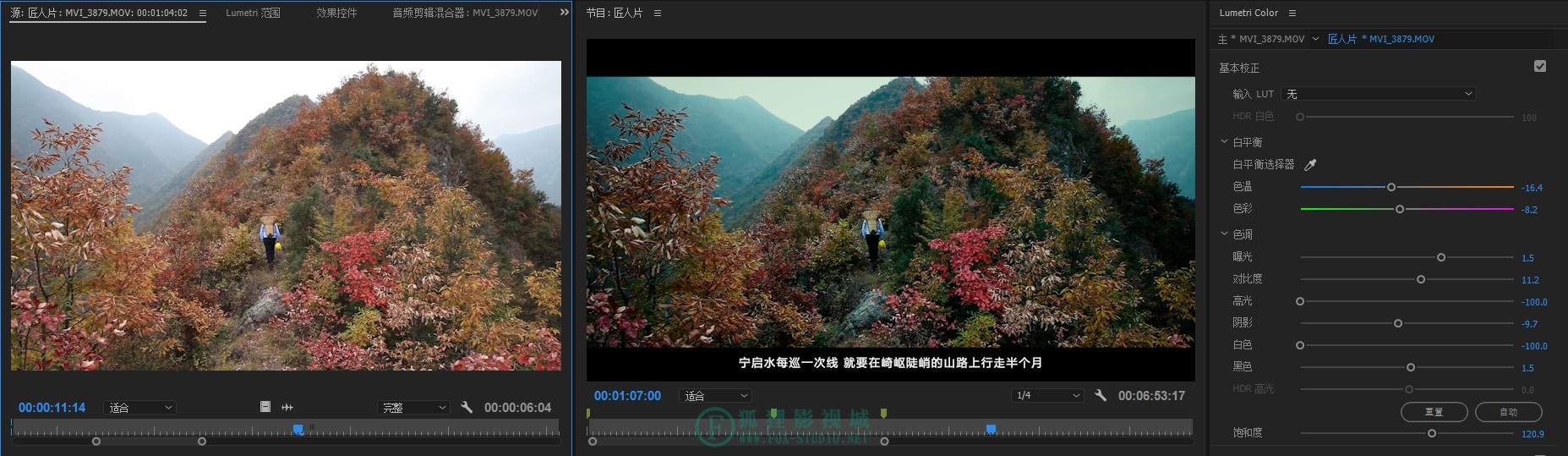The width and height of the screenshot is (1568, 456).
Task: Click the 曝光 value 1.5
Action: click(1527, 258)
